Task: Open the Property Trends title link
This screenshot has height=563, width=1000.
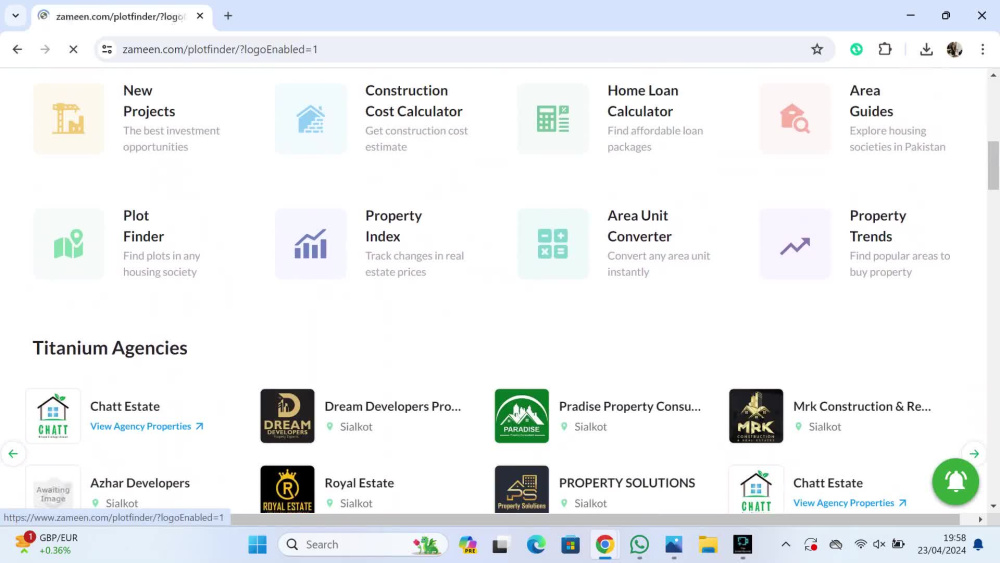Action: tap(878, 226)
